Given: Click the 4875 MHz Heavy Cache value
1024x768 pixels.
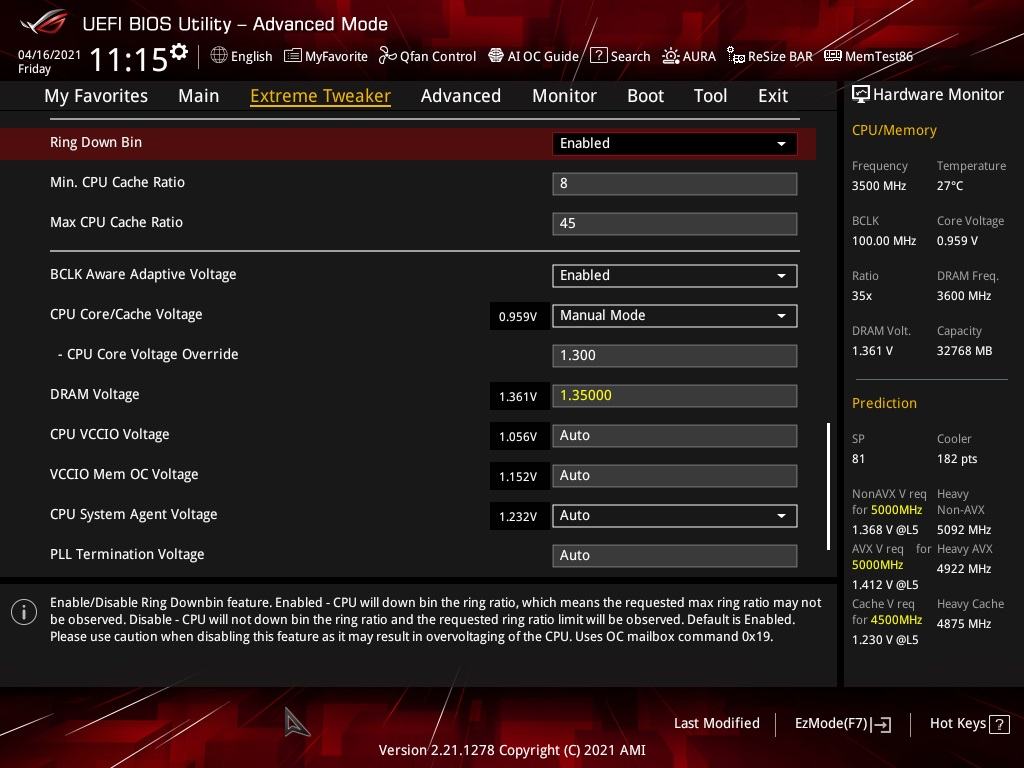Looking at the screenshot, I should coord(964,624).
